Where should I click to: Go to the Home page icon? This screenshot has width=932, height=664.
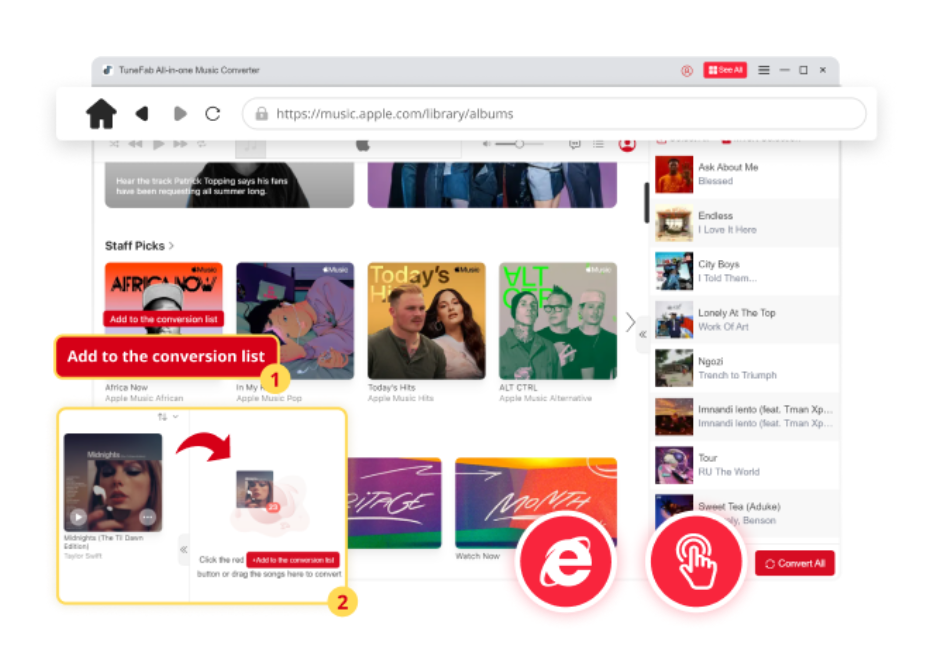click(x=101, y=113)
